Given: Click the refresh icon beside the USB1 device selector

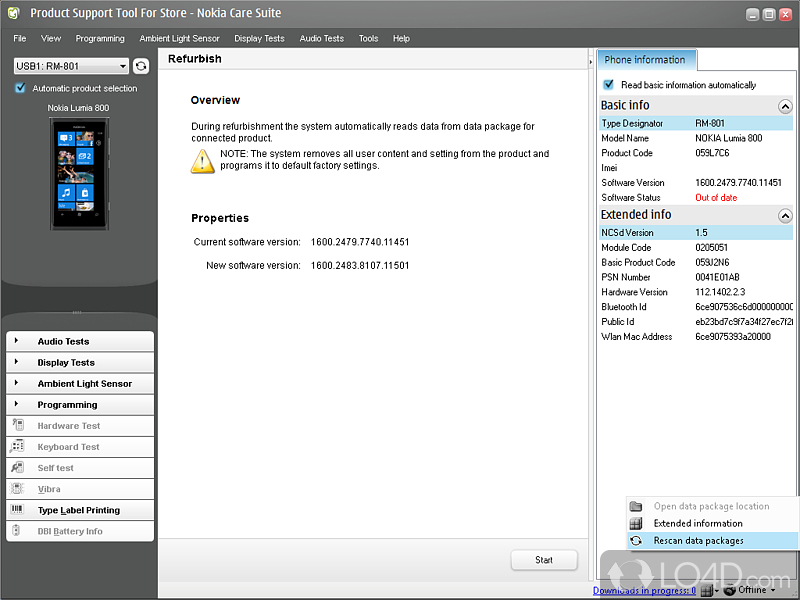Looking at the screenshot, I should [x=141, y=66].
